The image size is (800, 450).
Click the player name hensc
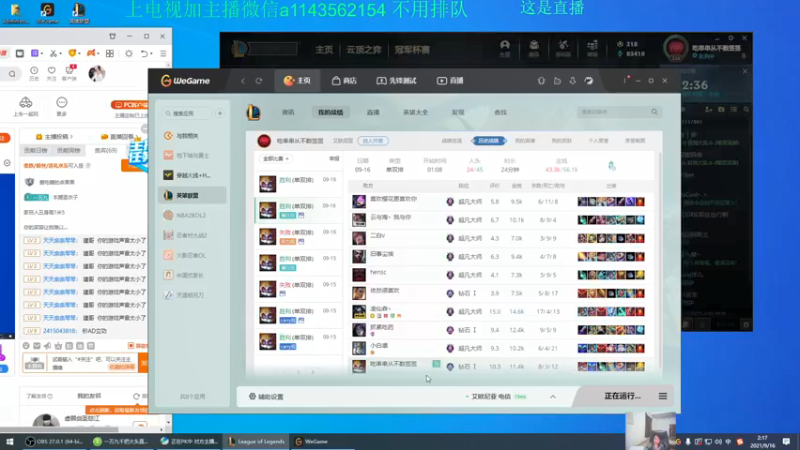[x=378, y=272]
